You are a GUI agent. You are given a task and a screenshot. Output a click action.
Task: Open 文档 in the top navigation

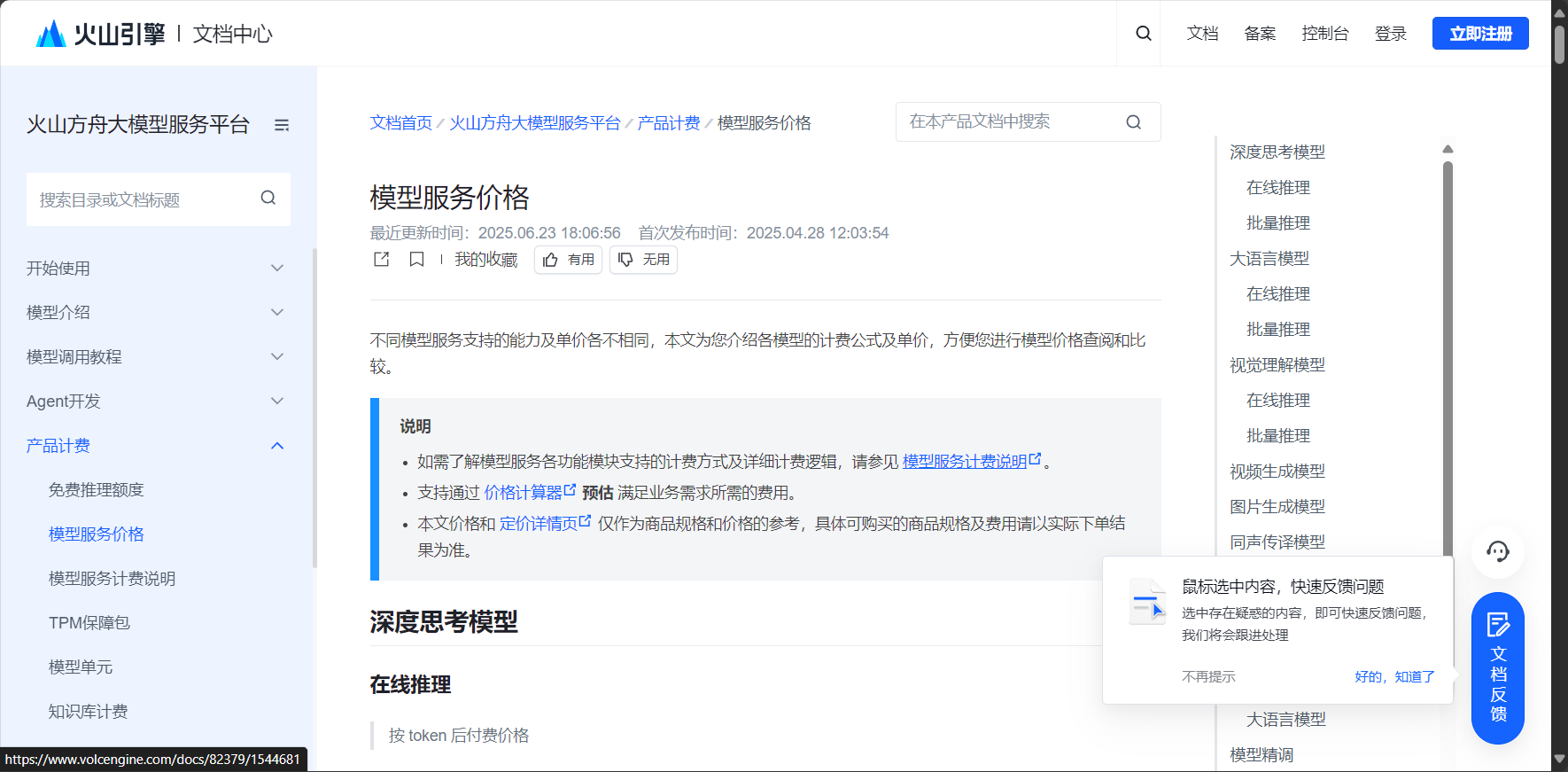click(x=1202, y=34)
